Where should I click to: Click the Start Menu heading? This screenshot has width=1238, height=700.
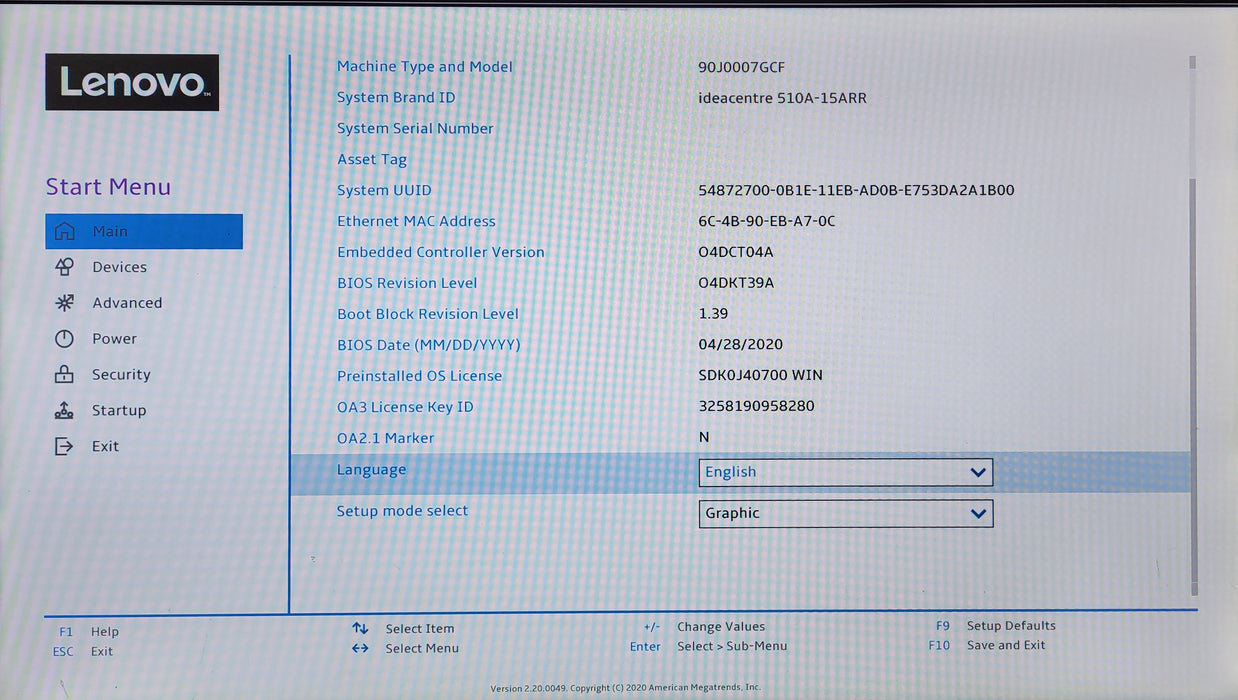point(108,187)
